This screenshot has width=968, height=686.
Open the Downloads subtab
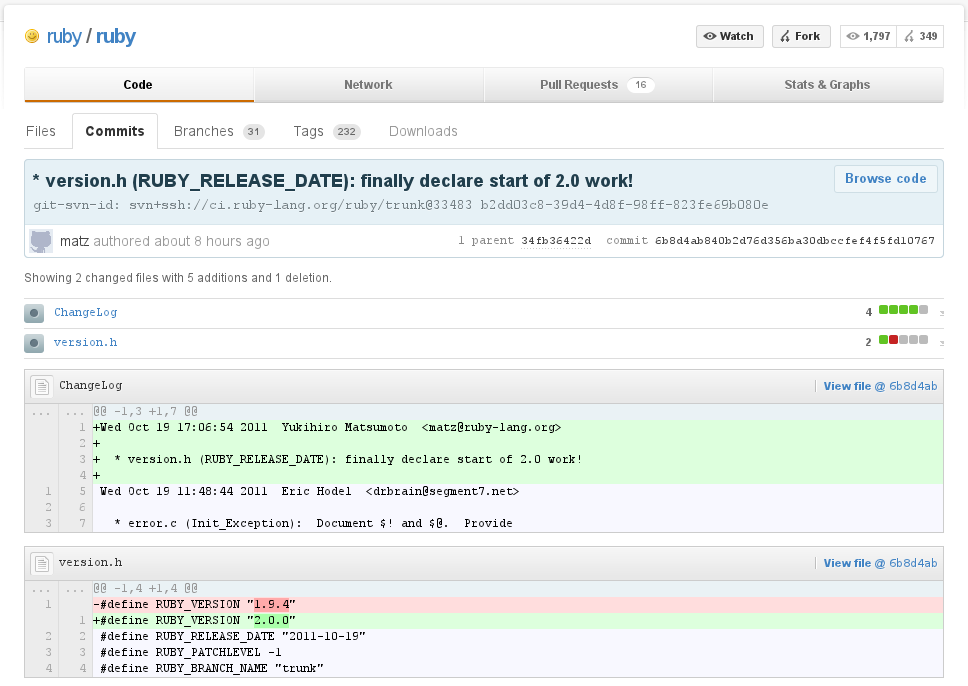click(423, 131)
